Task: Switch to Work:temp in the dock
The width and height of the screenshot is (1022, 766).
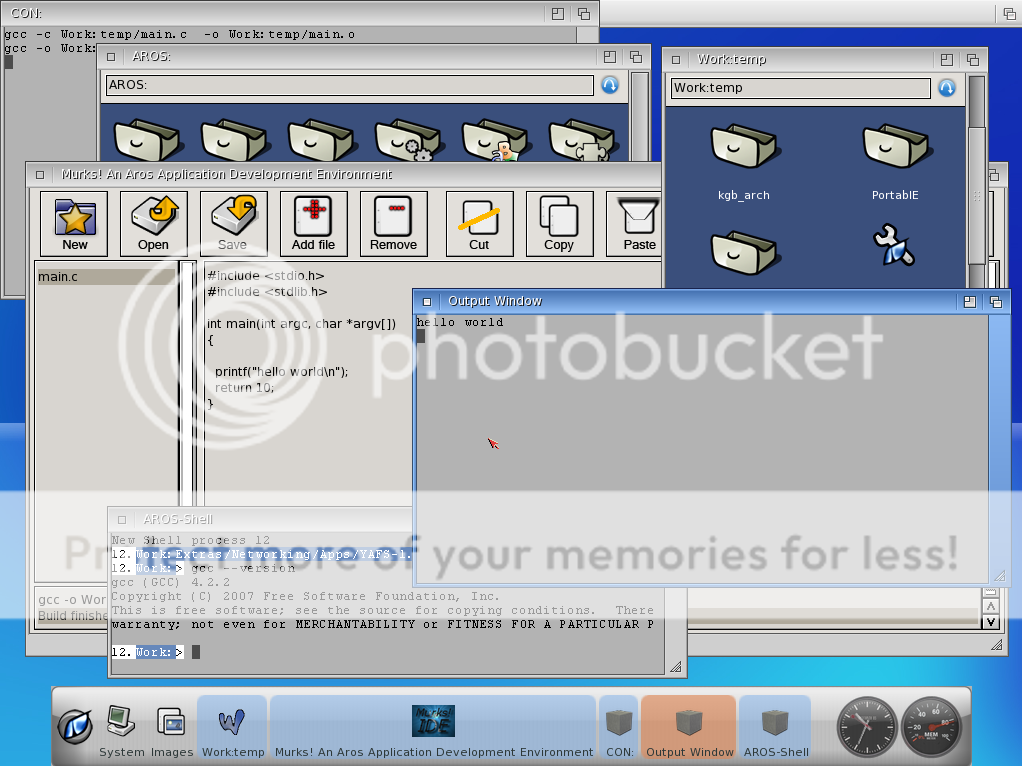Action: point(233,728)
